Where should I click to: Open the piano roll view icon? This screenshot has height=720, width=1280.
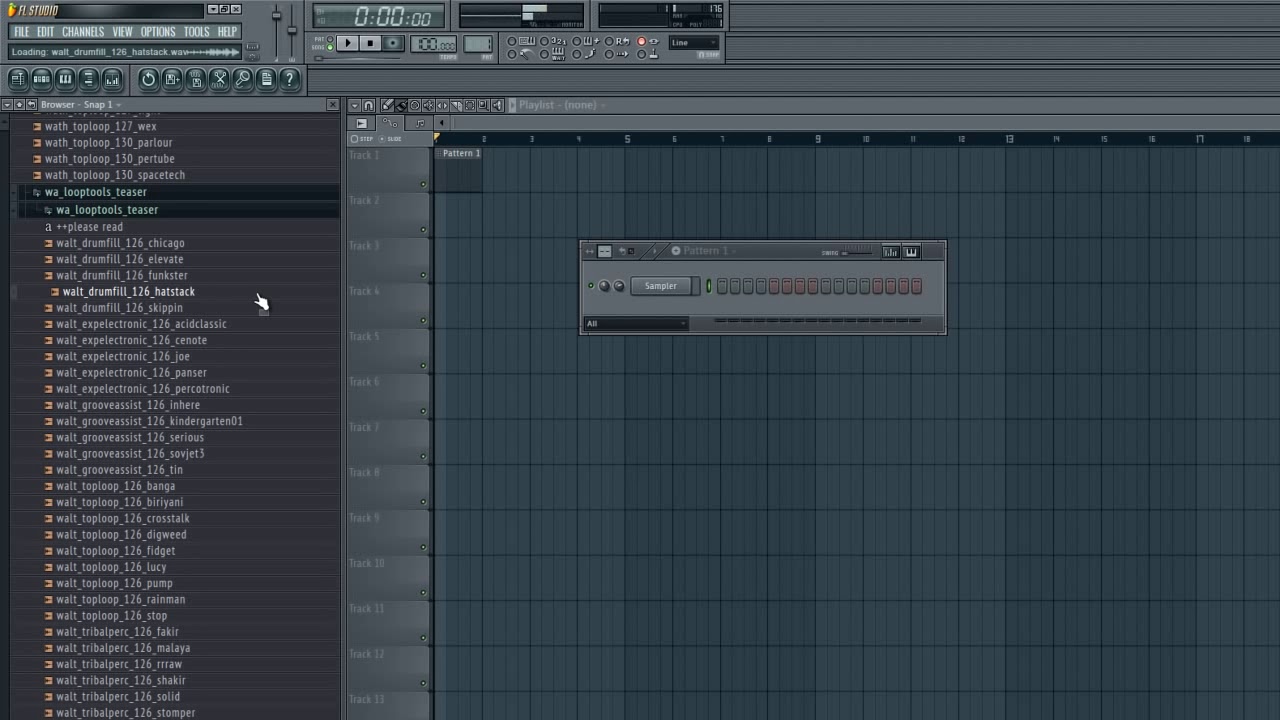tap(65, 79)
